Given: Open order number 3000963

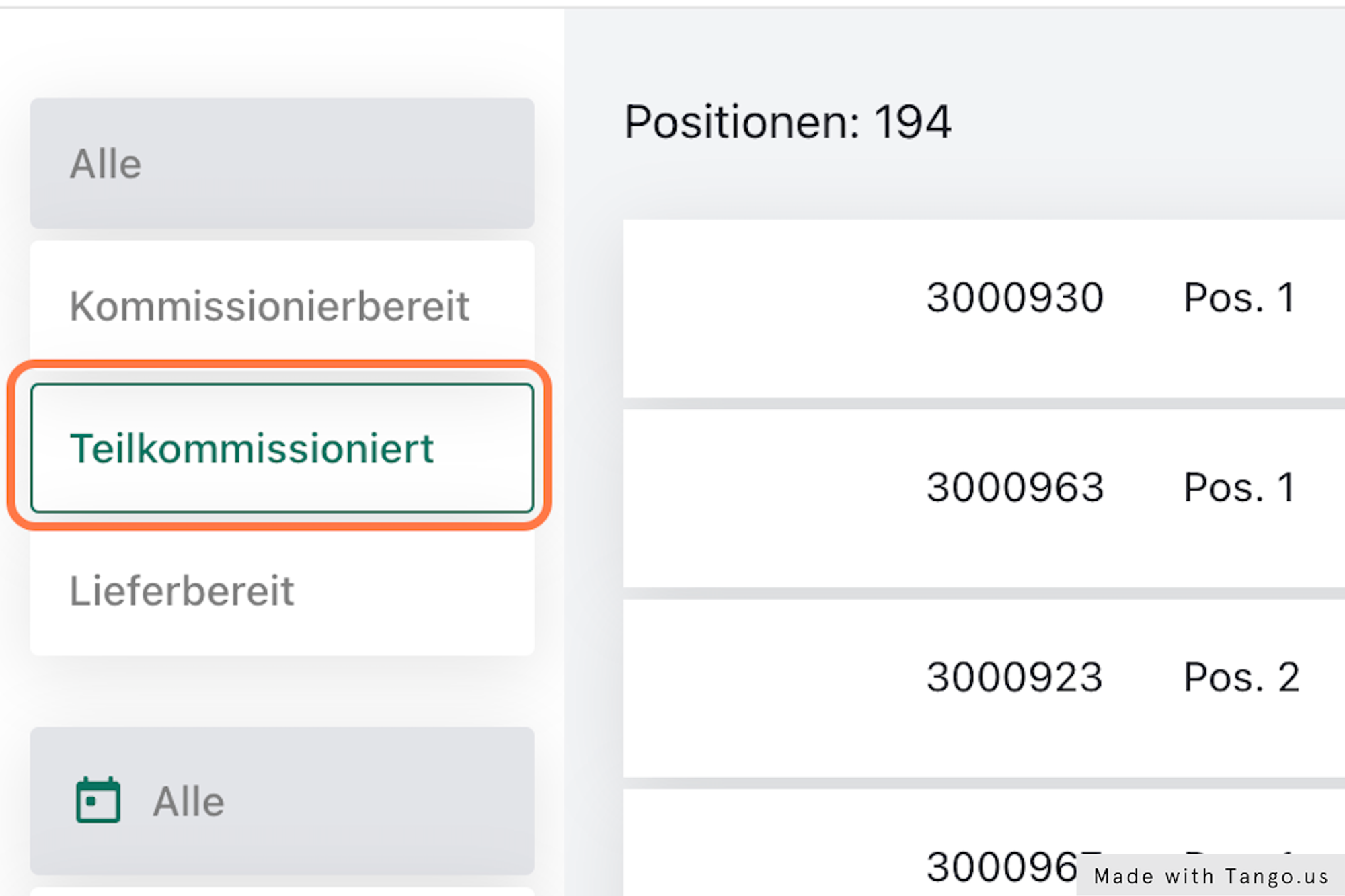Looking at the screenshot, I should pos(1015,487).
